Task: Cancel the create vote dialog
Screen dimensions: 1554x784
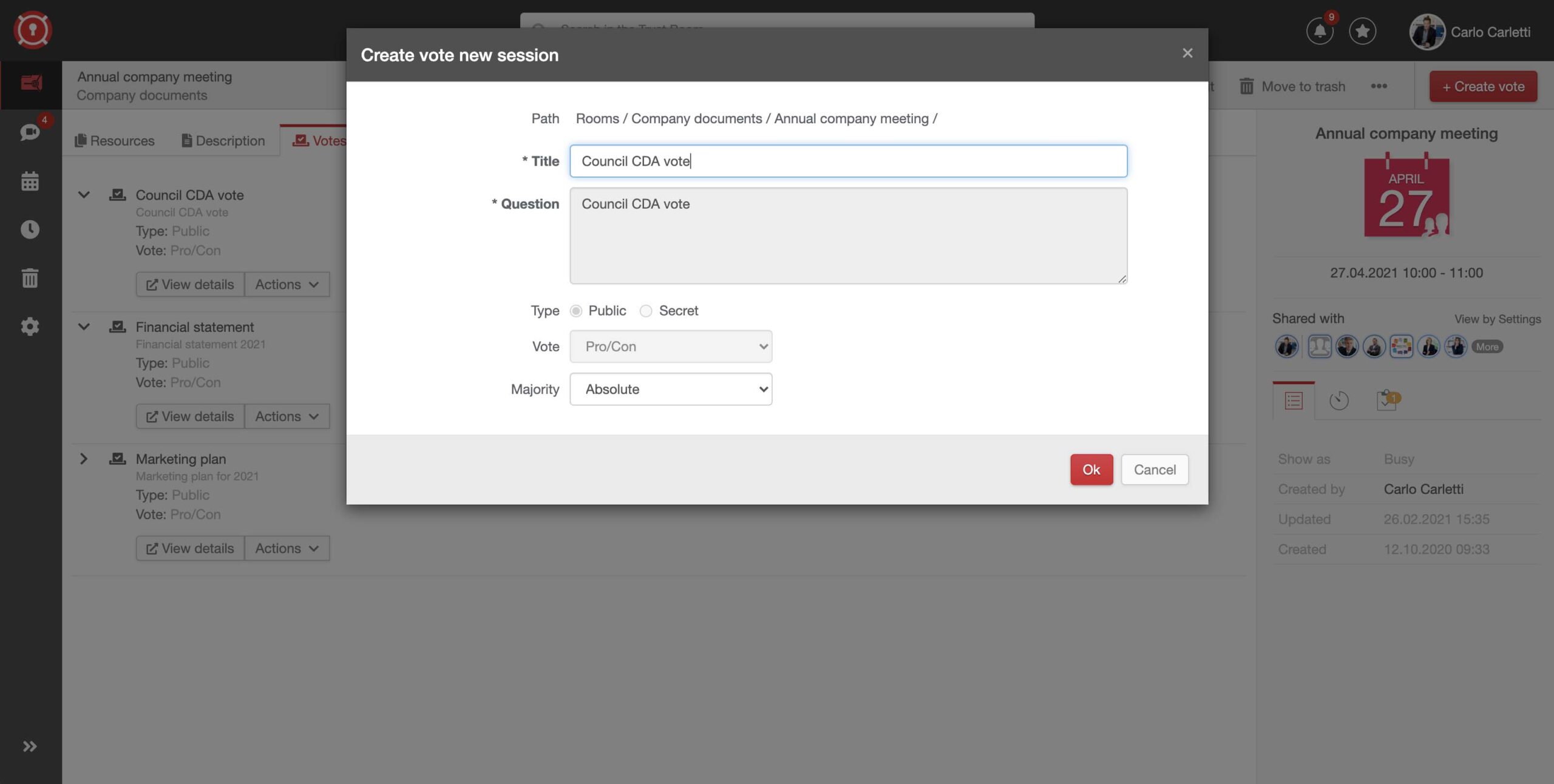Action: click(x=1154, y=469)
